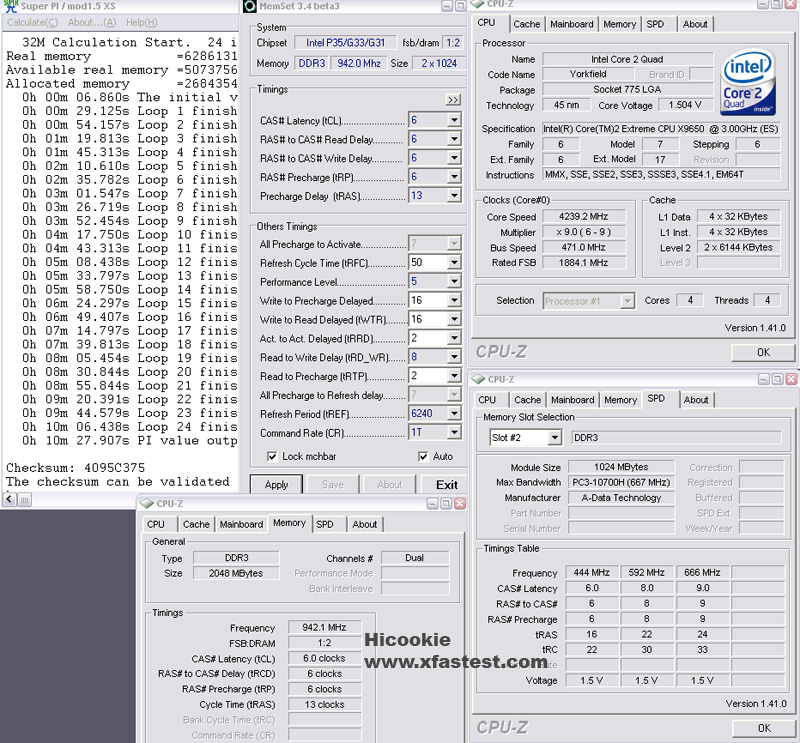Click the MemSet title bar icon

[249, 6]
